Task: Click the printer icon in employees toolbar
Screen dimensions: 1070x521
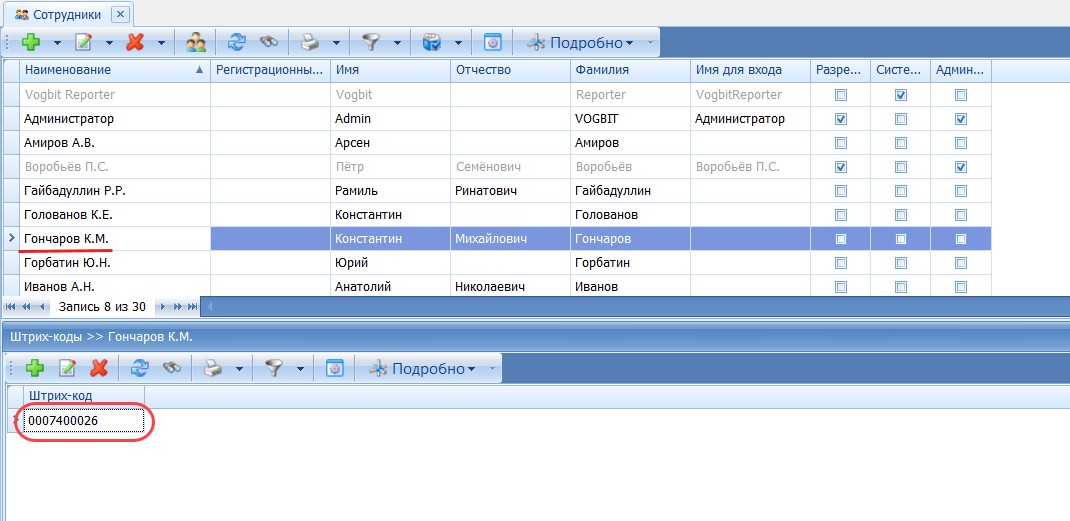Action: coord(310,42)
